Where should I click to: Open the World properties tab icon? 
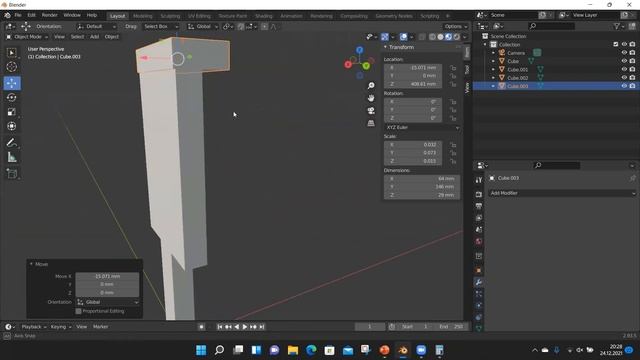pos(479,241)
